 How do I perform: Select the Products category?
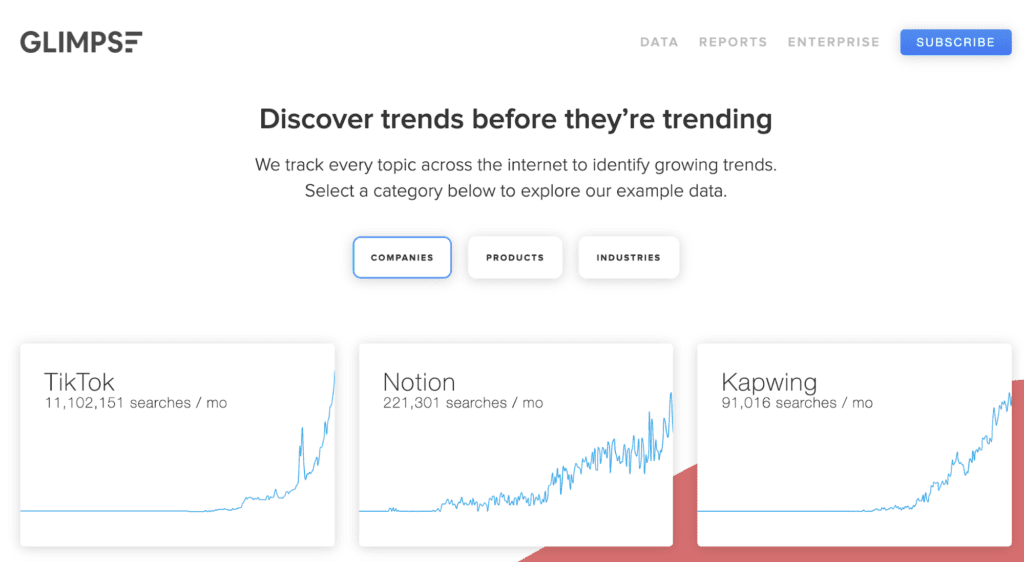pyautogui.click(x=515, y=257)
